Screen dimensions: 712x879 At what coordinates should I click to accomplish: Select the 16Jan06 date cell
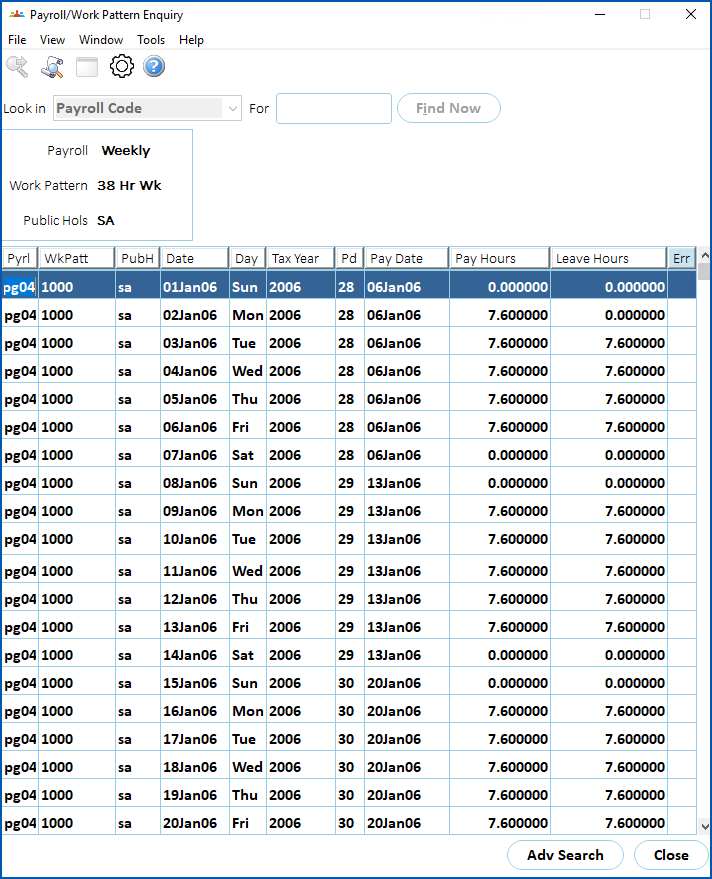coord(195,711)
